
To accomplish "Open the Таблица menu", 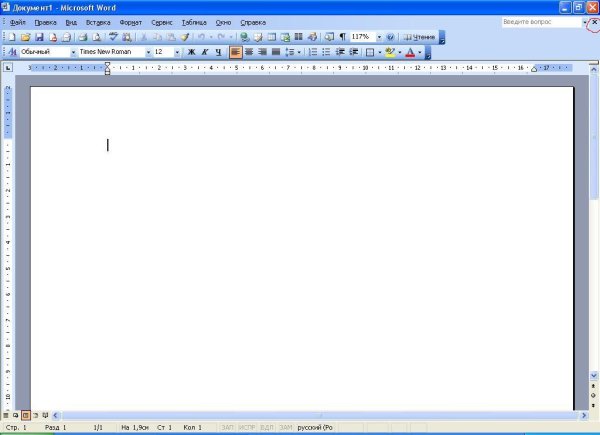I will click(194, 23).
